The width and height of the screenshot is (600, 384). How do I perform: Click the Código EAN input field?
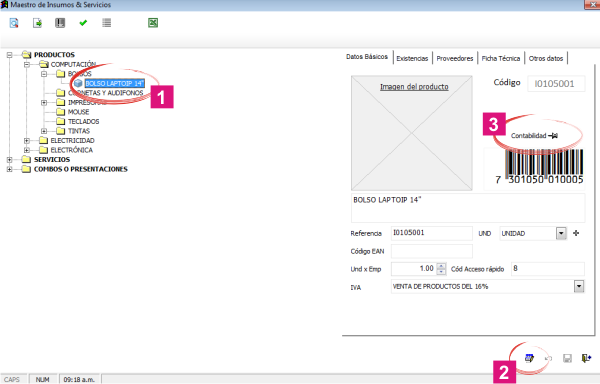432,251
